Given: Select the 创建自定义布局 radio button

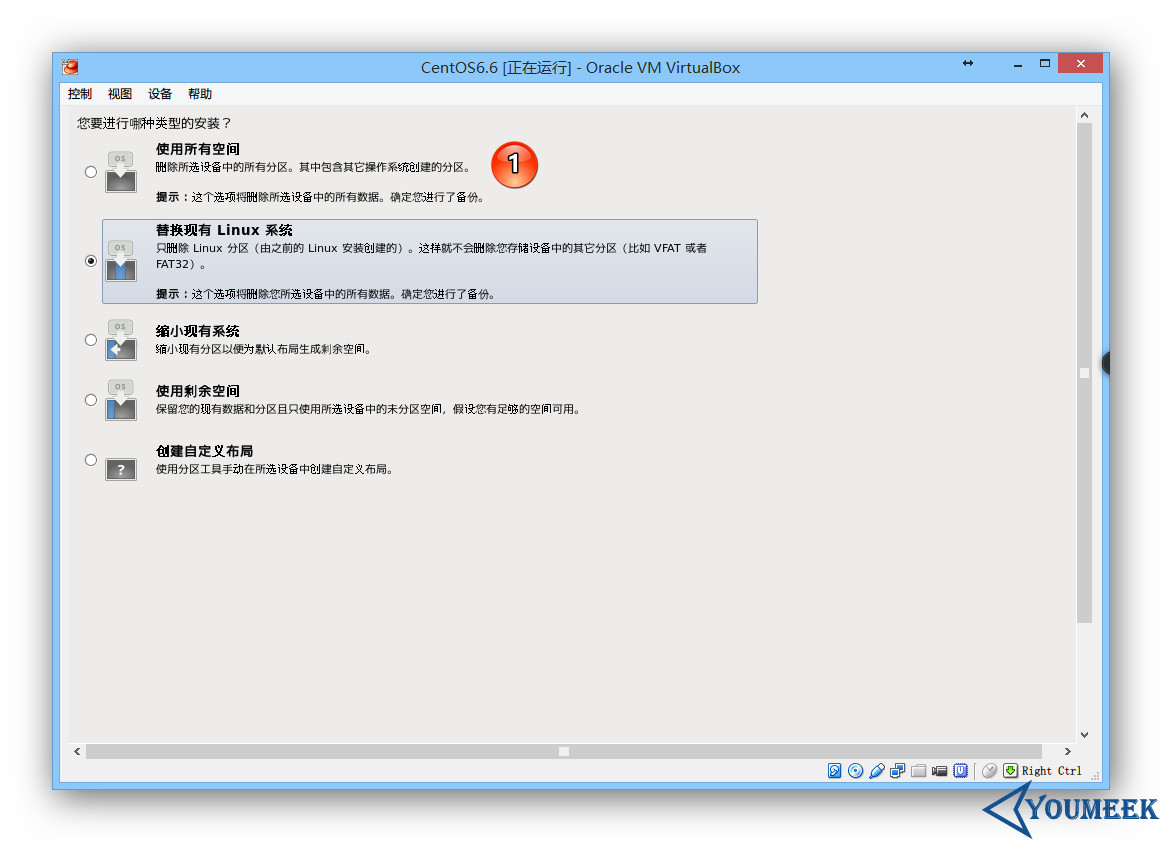Looking at the screenshot, I should (90, 459).
